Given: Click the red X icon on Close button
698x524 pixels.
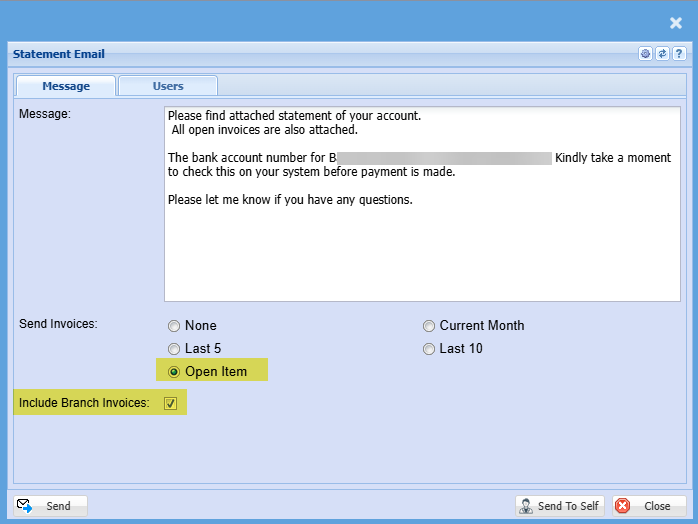Looking at the screenshot, I should pyautogui.click(x=623, y=505).
